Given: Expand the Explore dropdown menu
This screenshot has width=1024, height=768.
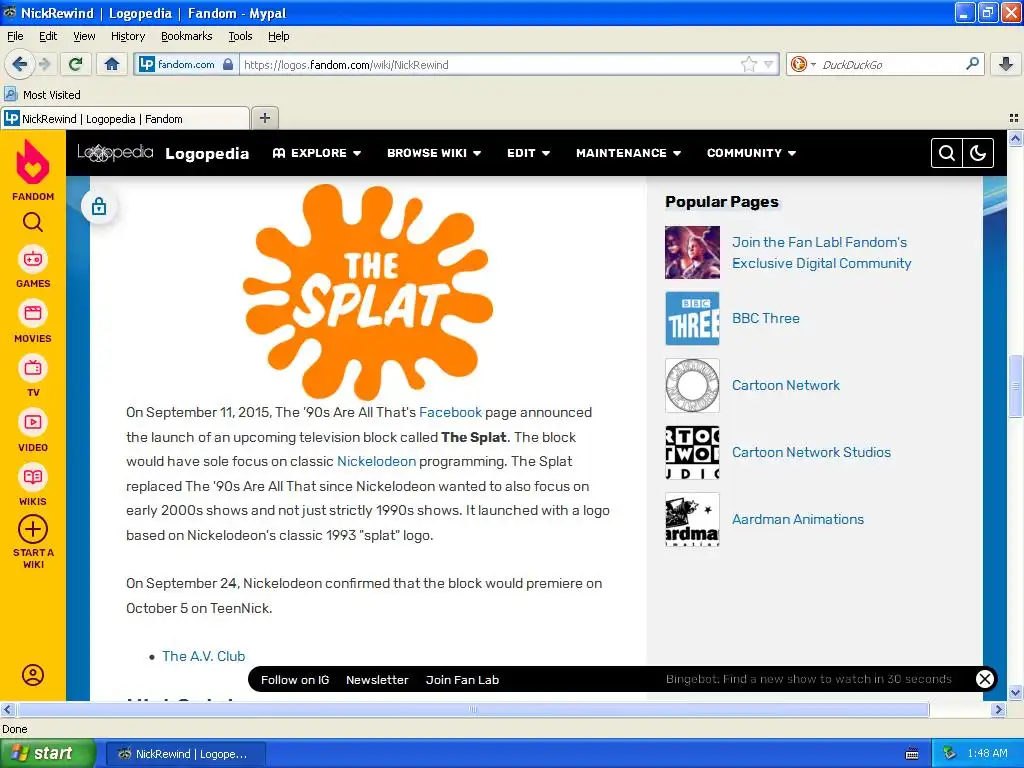Looking at the screenshot, I should [317, 153].
